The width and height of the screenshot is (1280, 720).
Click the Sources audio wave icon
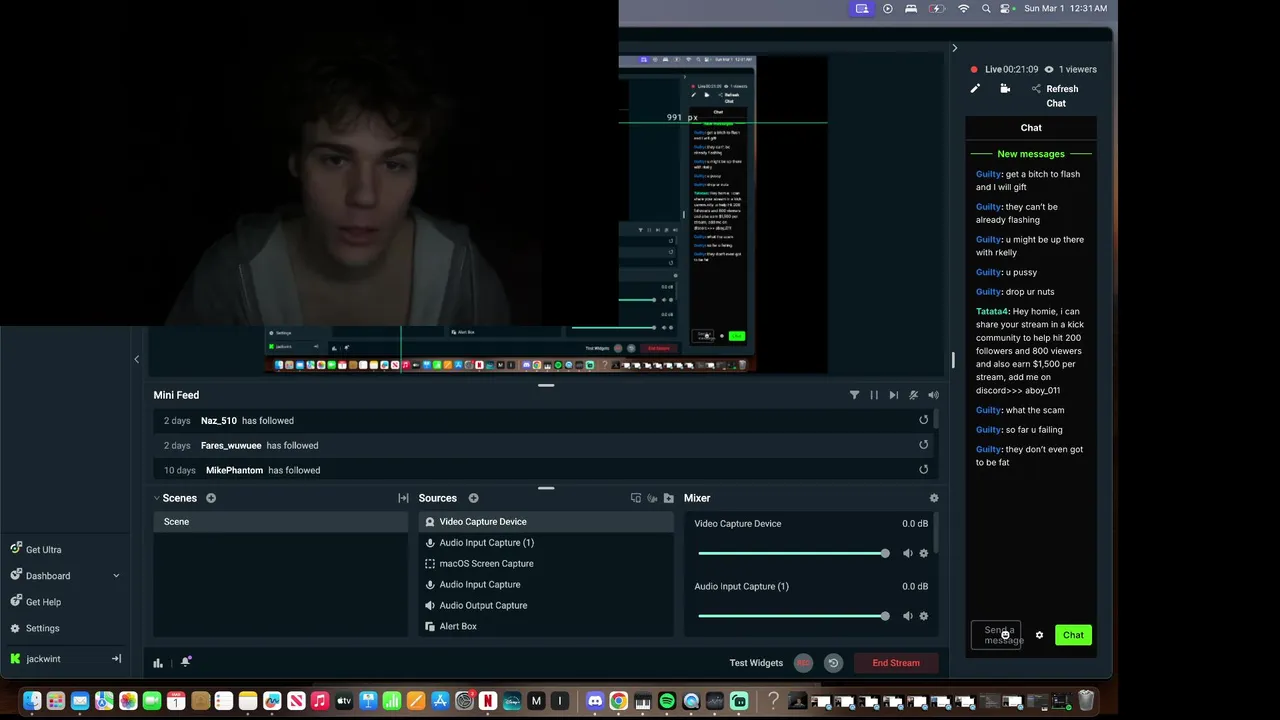click(x=652, y=498)
